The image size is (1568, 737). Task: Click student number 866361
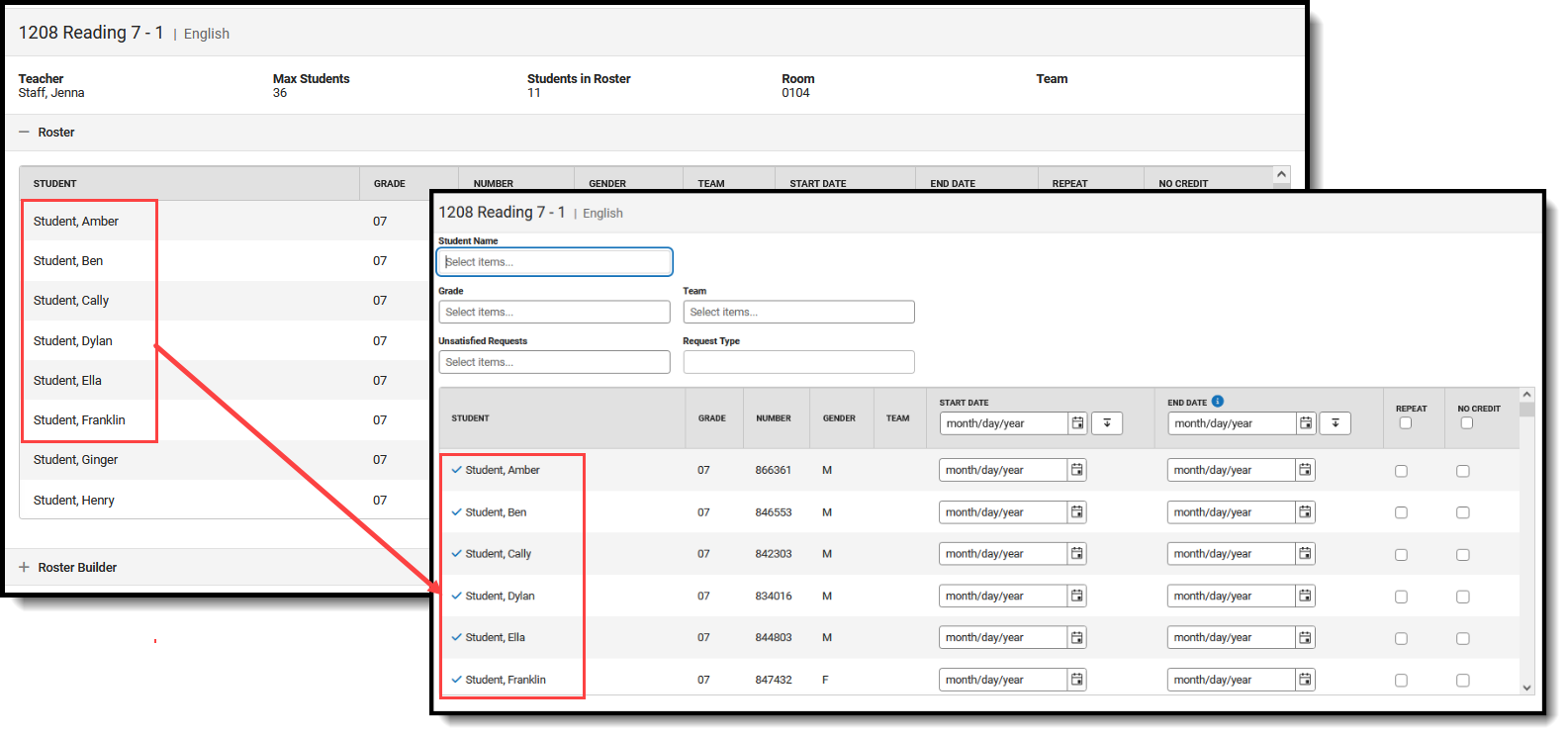point(774,470)
